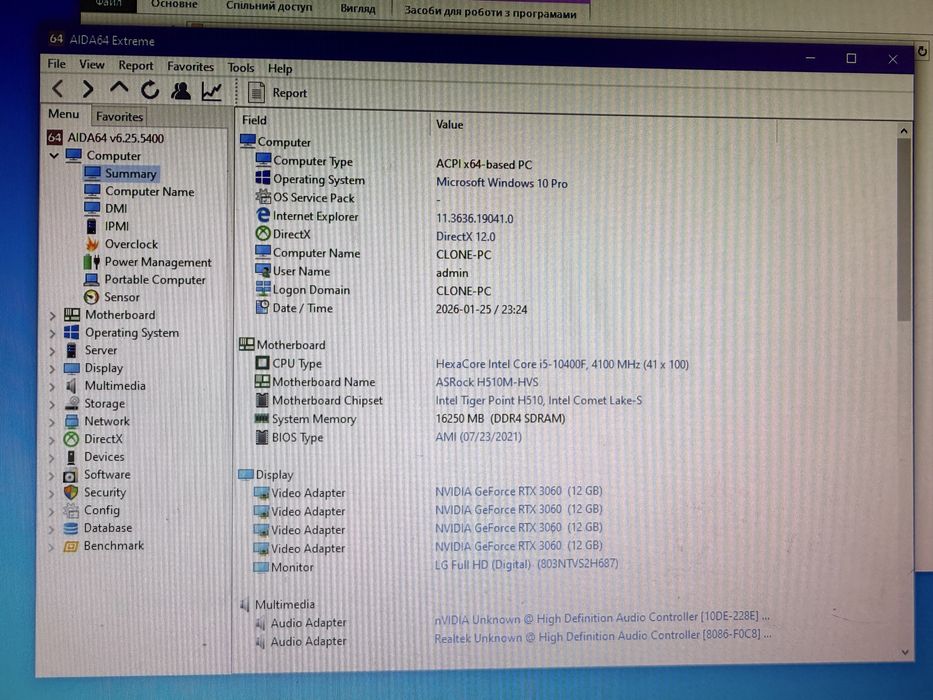Open the Favorites menu in menu bar
The width and height of the screenshot is (933, 700).
[x=190, y=66]
